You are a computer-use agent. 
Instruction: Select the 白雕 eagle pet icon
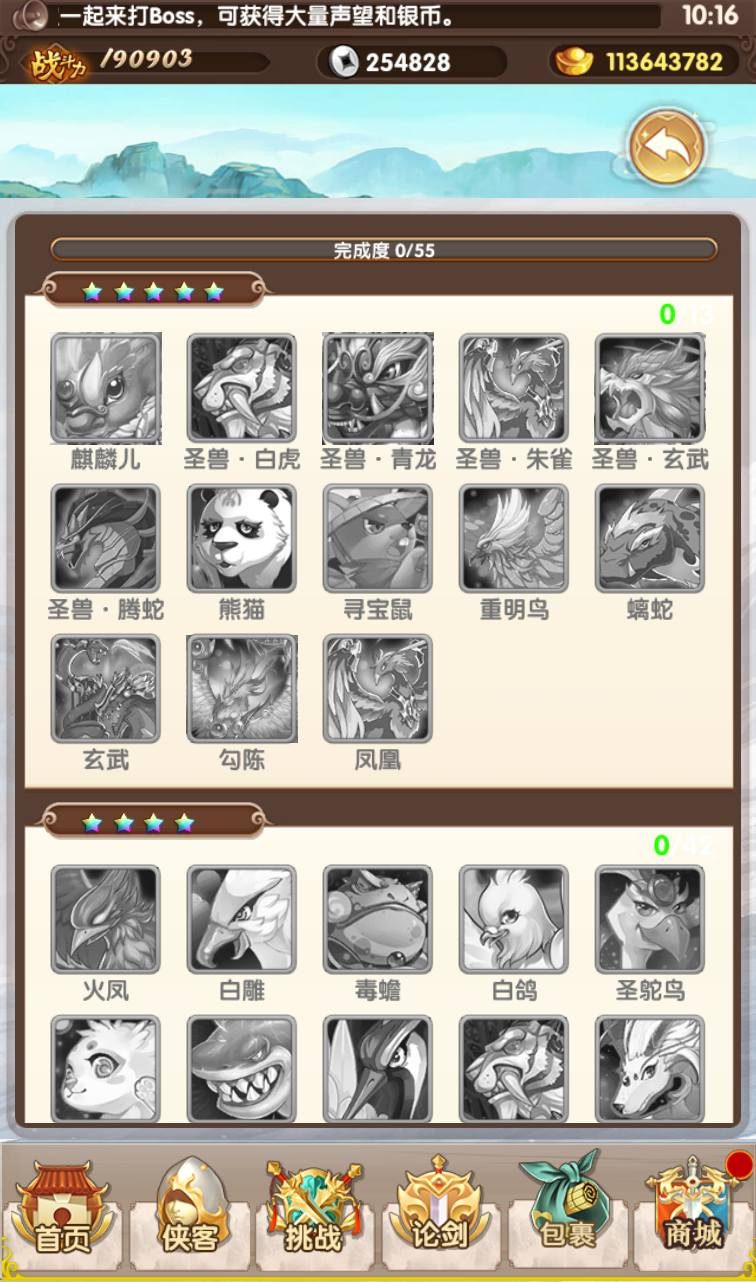(242, 919)
